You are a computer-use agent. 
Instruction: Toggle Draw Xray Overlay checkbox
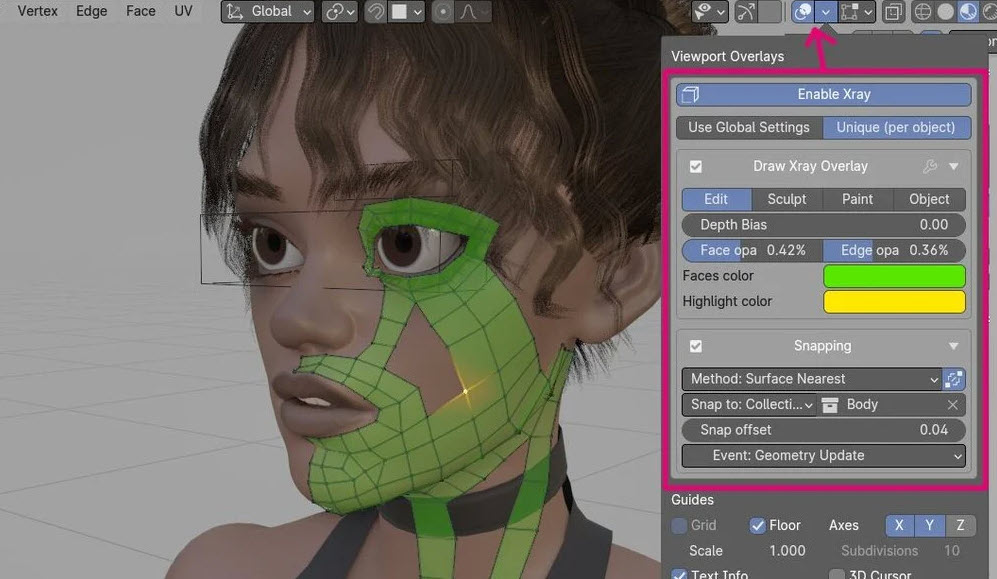(697, 166)
